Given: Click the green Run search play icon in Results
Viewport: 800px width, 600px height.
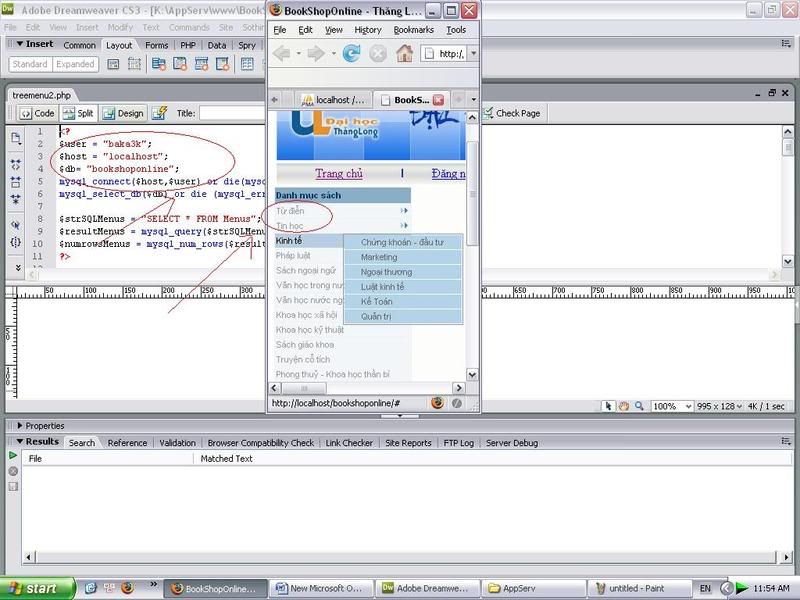Looking at the screenshot, I should tap(13, 455).
